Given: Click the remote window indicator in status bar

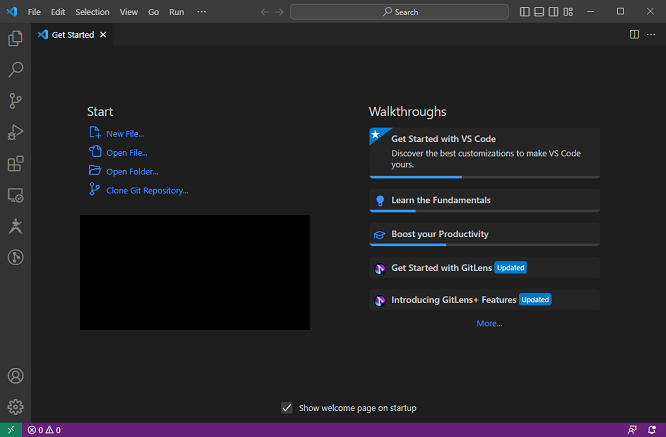Looking at the screenshot, I should click(x=11, y=430).
